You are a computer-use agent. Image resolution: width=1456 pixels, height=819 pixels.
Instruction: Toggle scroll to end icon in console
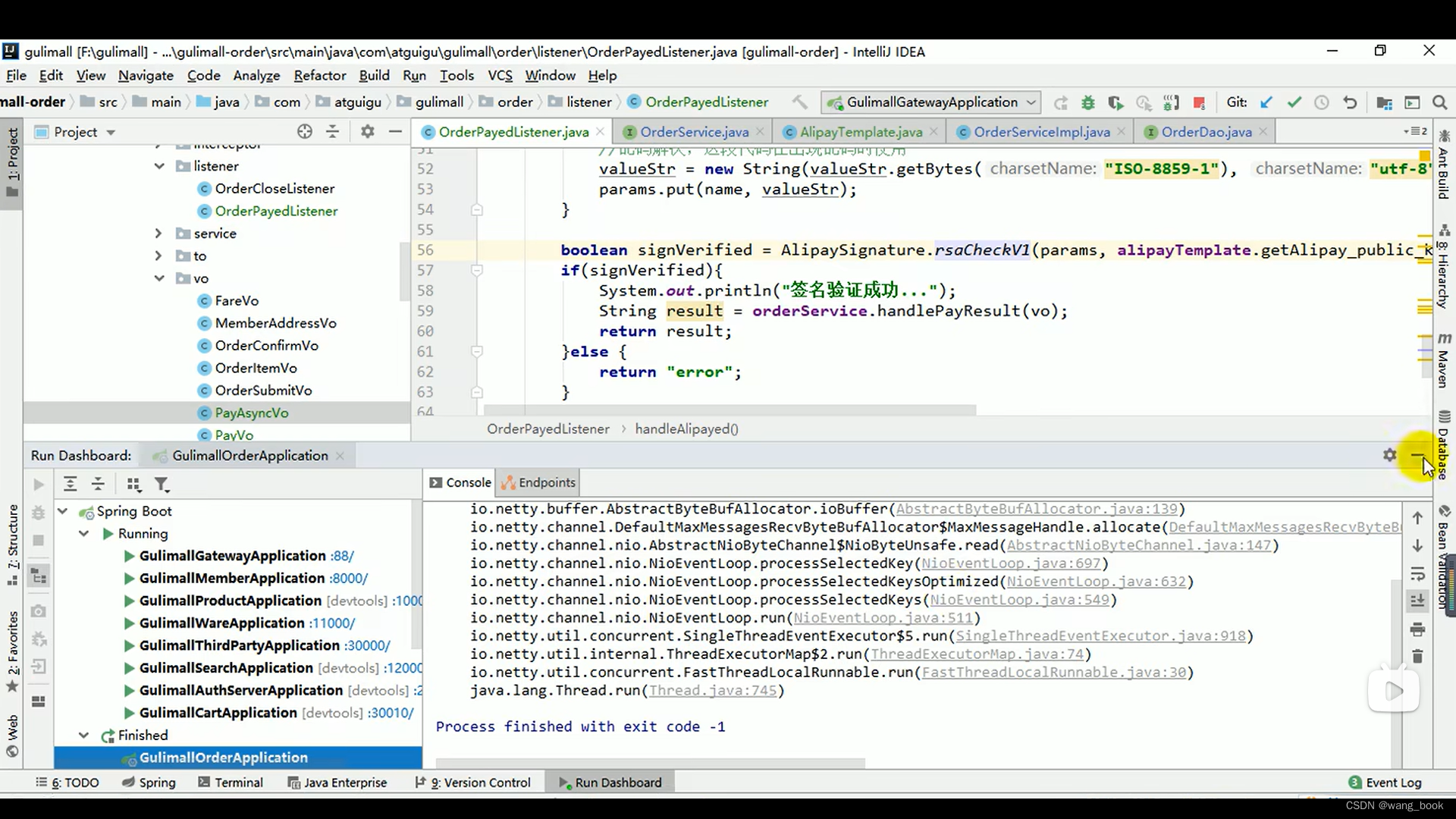pos(1417,601)
